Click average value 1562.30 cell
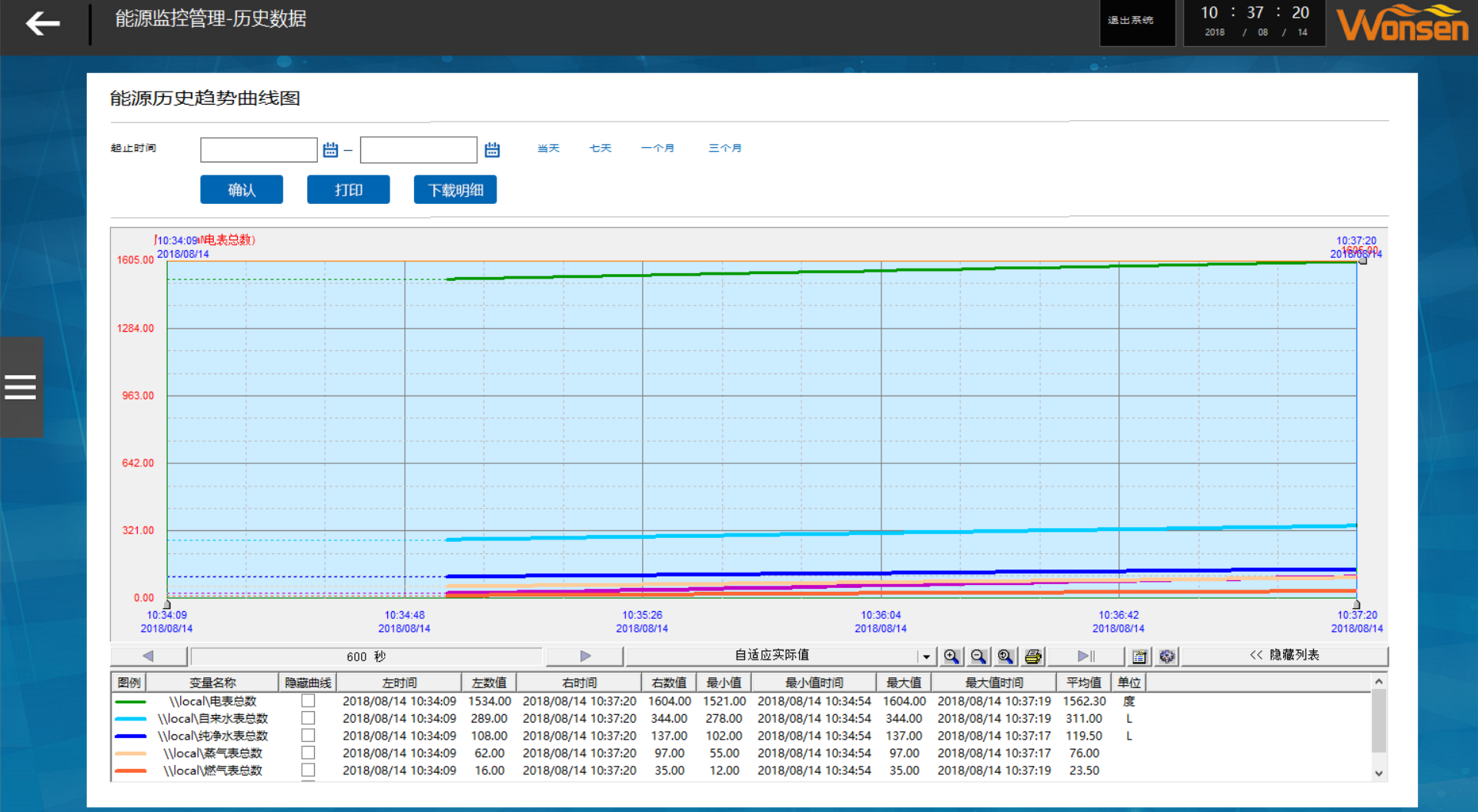 1084,701
